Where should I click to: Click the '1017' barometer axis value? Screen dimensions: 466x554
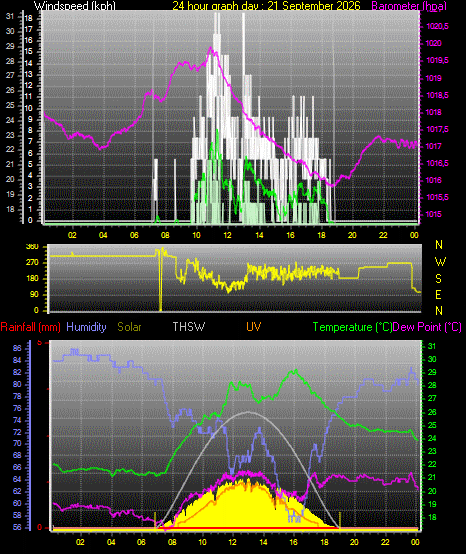click(x=434, y=146)
